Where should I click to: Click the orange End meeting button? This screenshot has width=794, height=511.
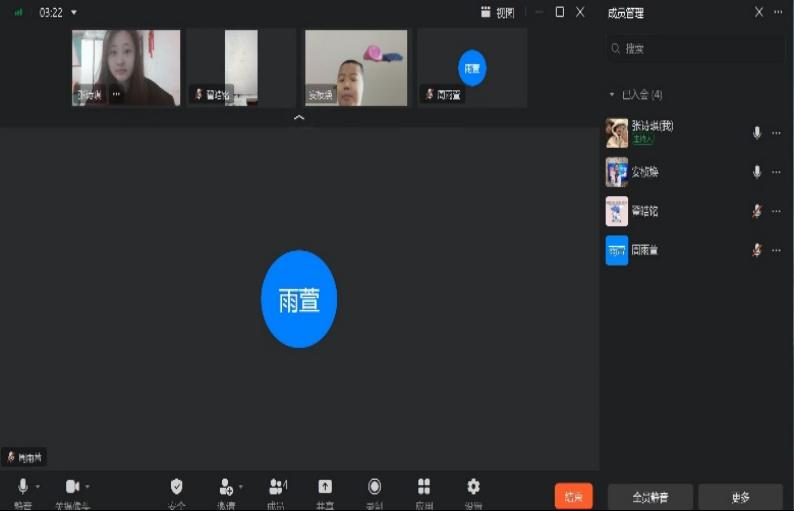(x=574, y=496)
